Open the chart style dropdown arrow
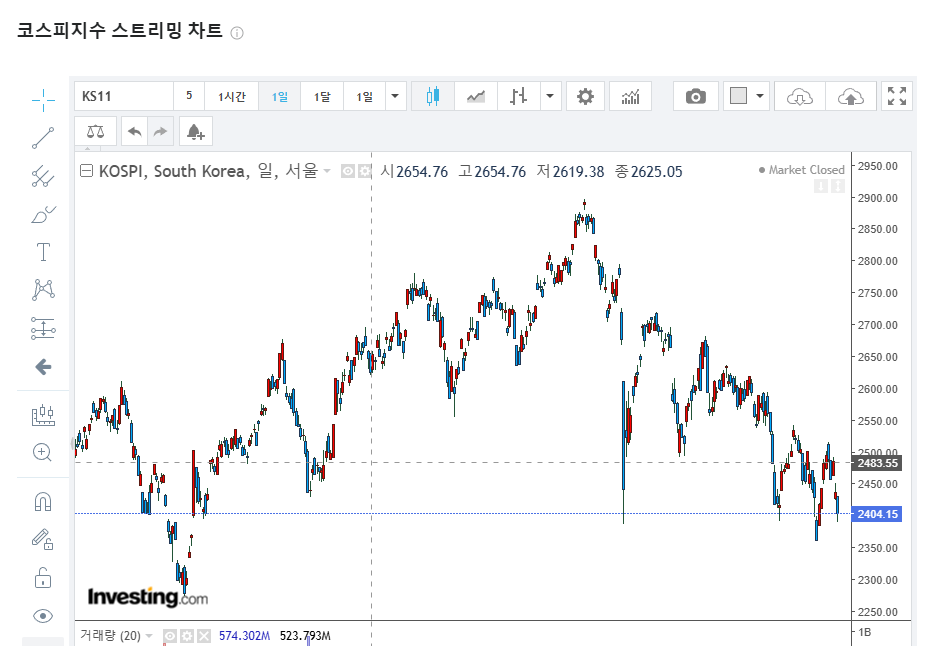The width and height of the screenshot is (931, 646). 551,96
